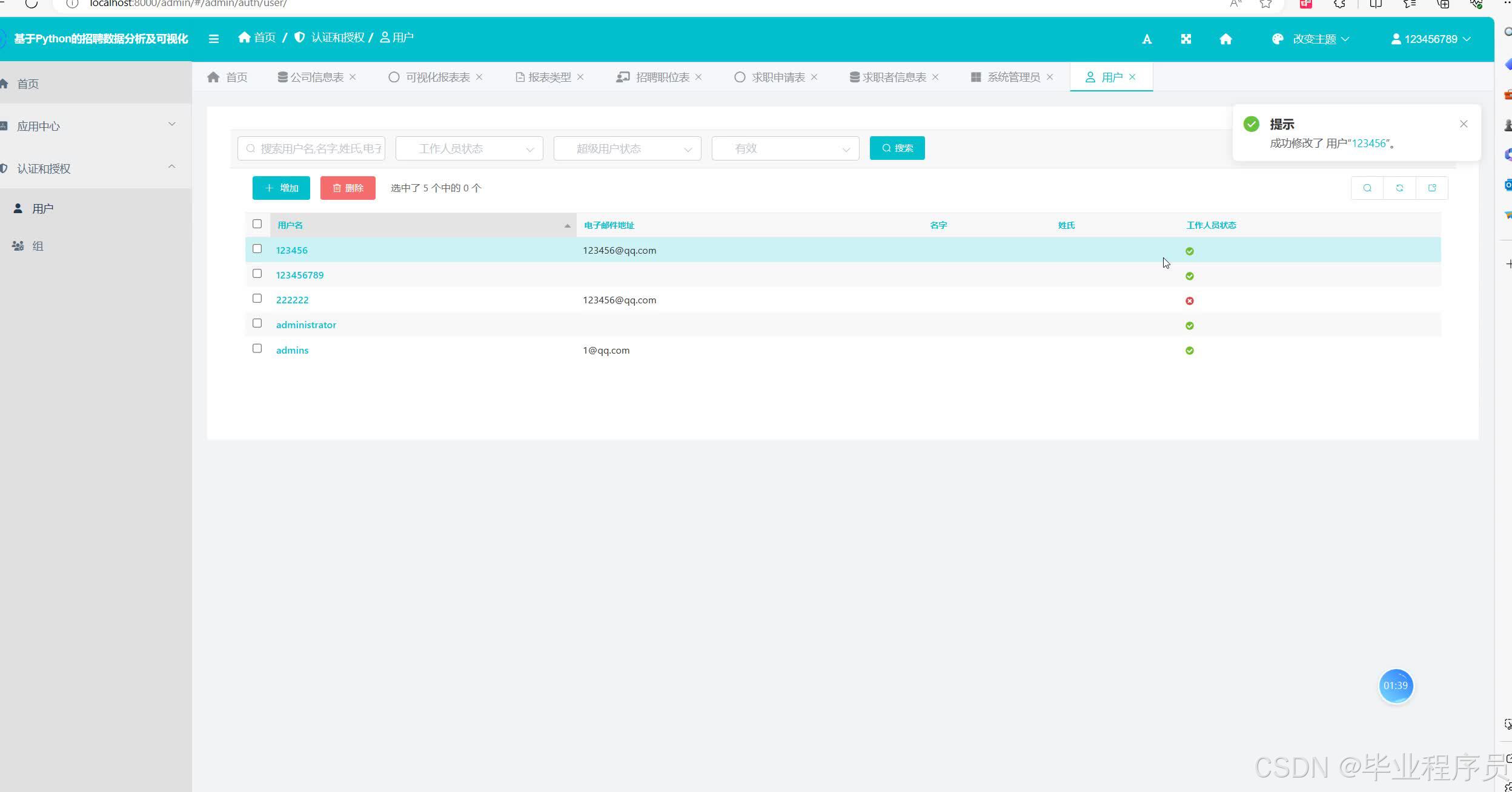Viewport: 1512px width, 792px height.
Task: Check the box for user administrator
Action: pos(257,323)
